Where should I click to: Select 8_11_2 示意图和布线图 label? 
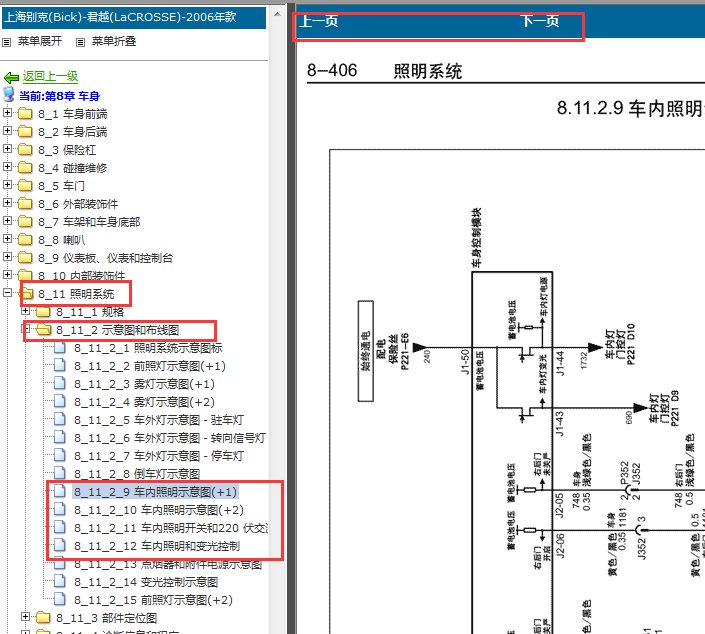[x=117, y=330]
